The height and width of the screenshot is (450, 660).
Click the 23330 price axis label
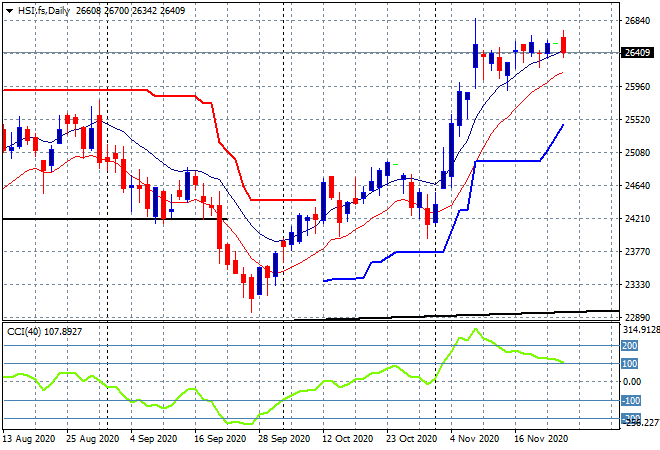tap(637, 284)
